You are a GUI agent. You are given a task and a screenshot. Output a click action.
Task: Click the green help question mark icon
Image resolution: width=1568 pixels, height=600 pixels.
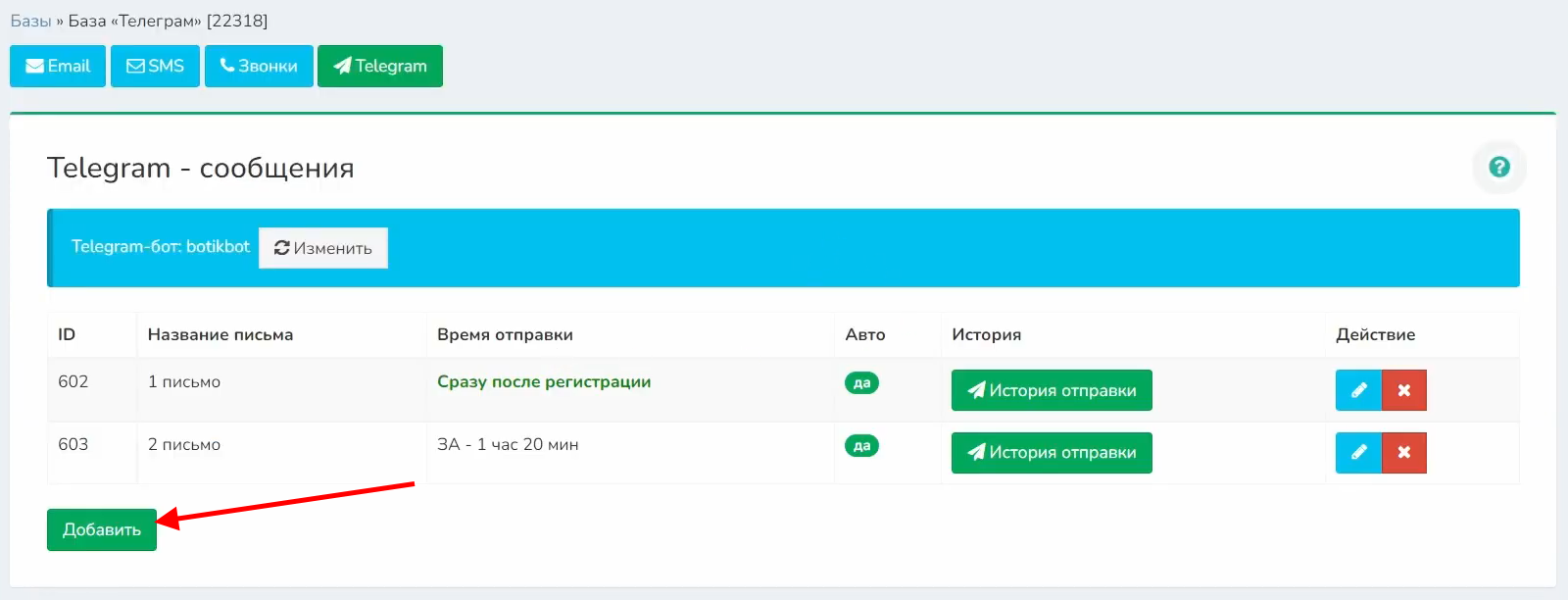(1498, 167)
